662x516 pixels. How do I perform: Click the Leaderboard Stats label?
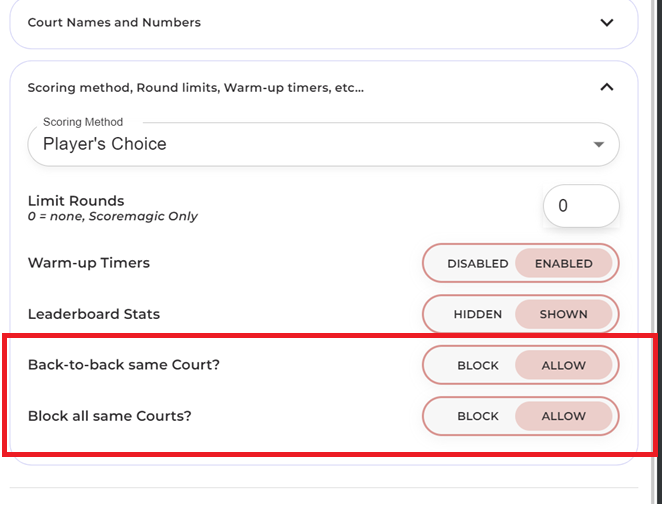pos(94,314)
